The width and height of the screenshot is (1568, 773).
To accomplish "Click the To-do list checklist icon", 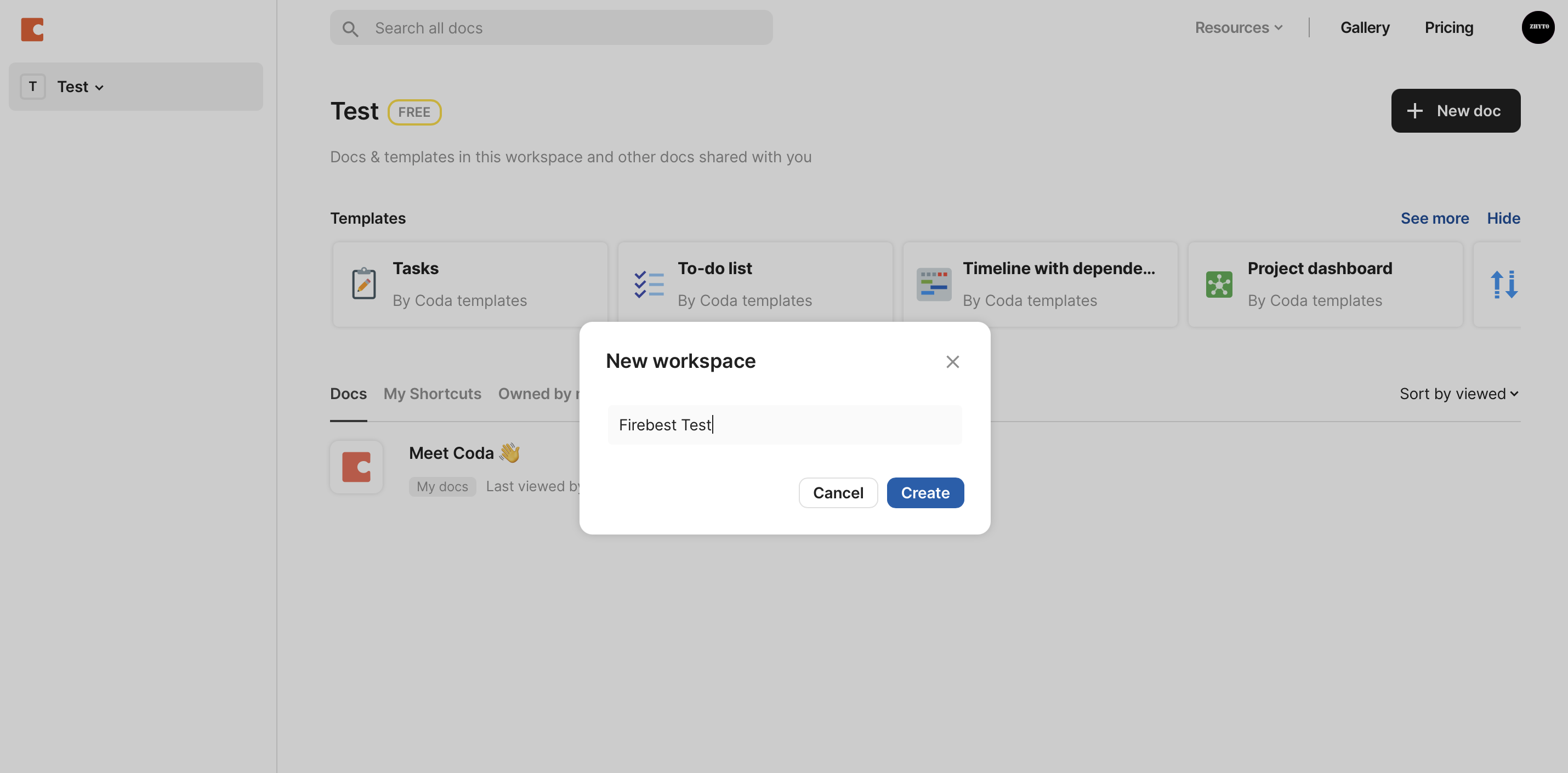I will tap(649, 284).
